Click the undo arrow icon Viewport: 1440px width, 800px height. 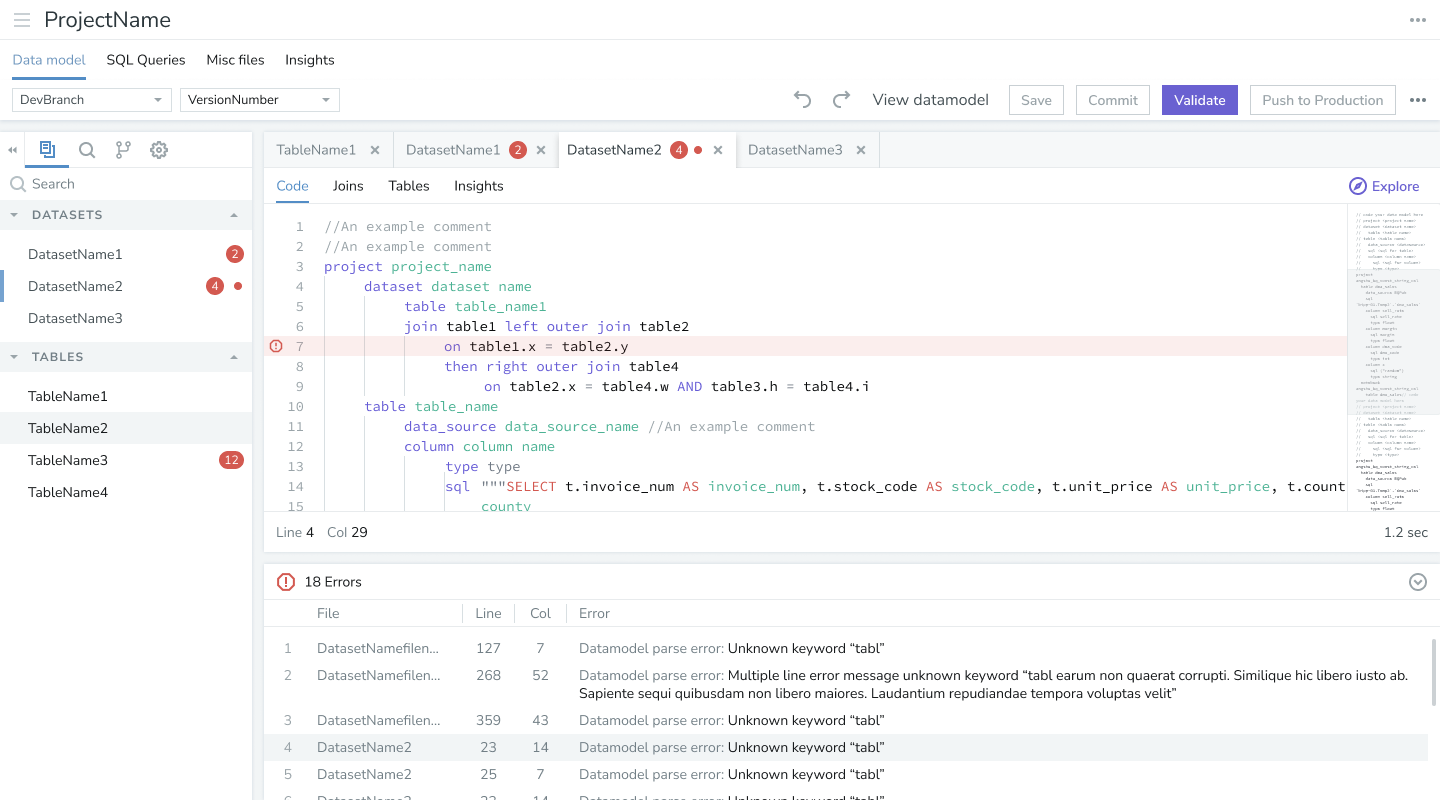pyautogui.click(x=802, y=99)
